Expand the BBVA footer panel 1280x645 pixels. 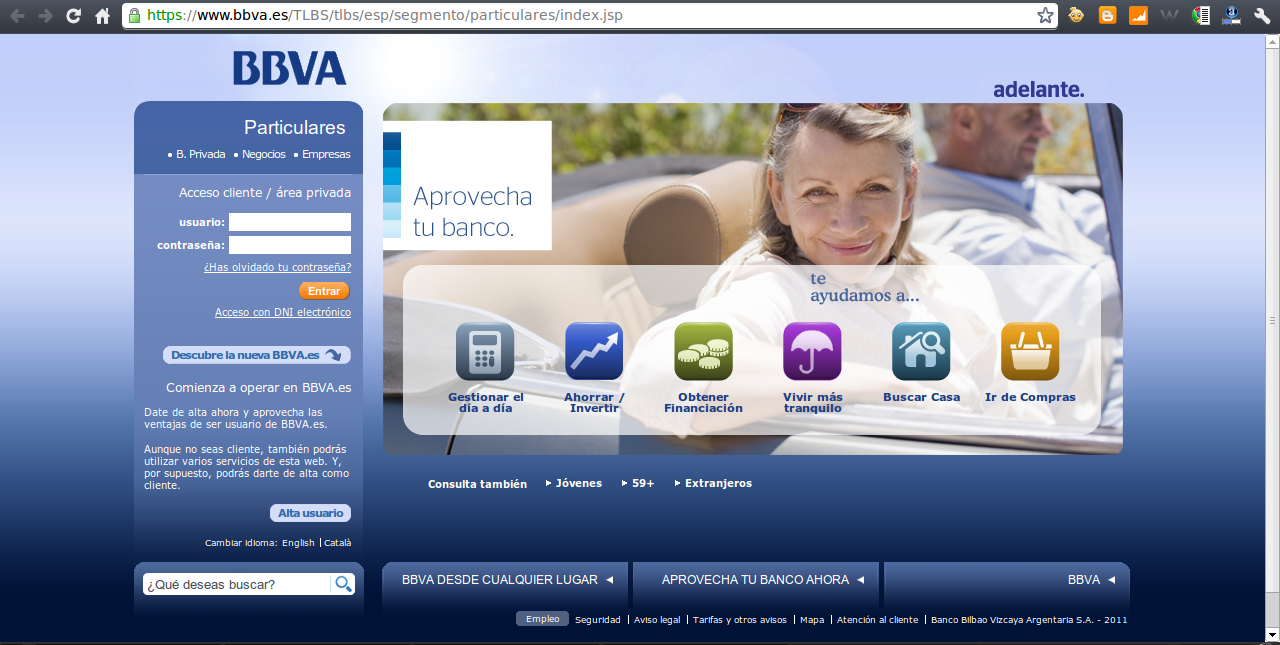coord(1007,580)
